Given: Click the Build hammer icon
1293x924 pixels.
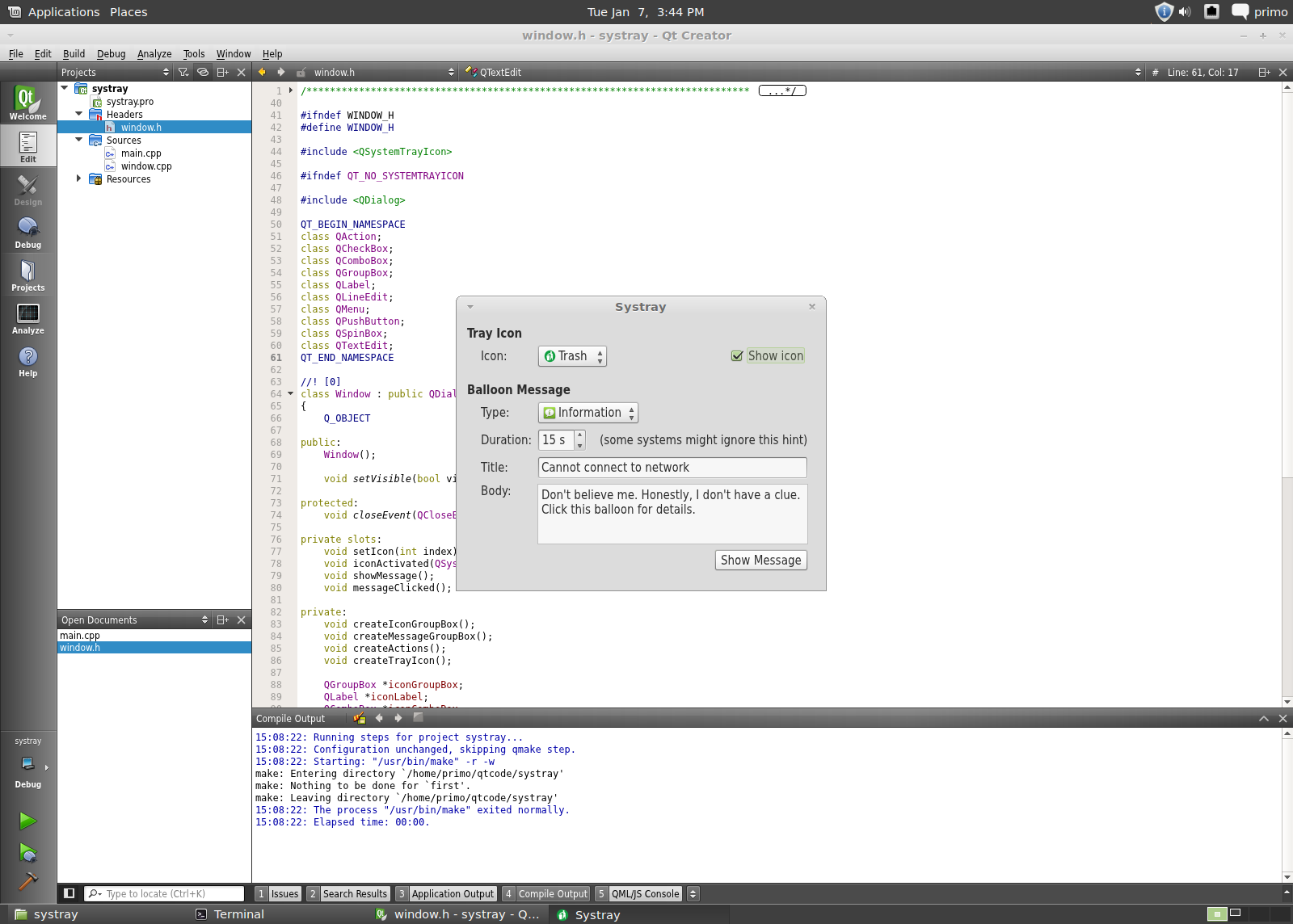Looking at the screenshot, I should click(27, 881).
